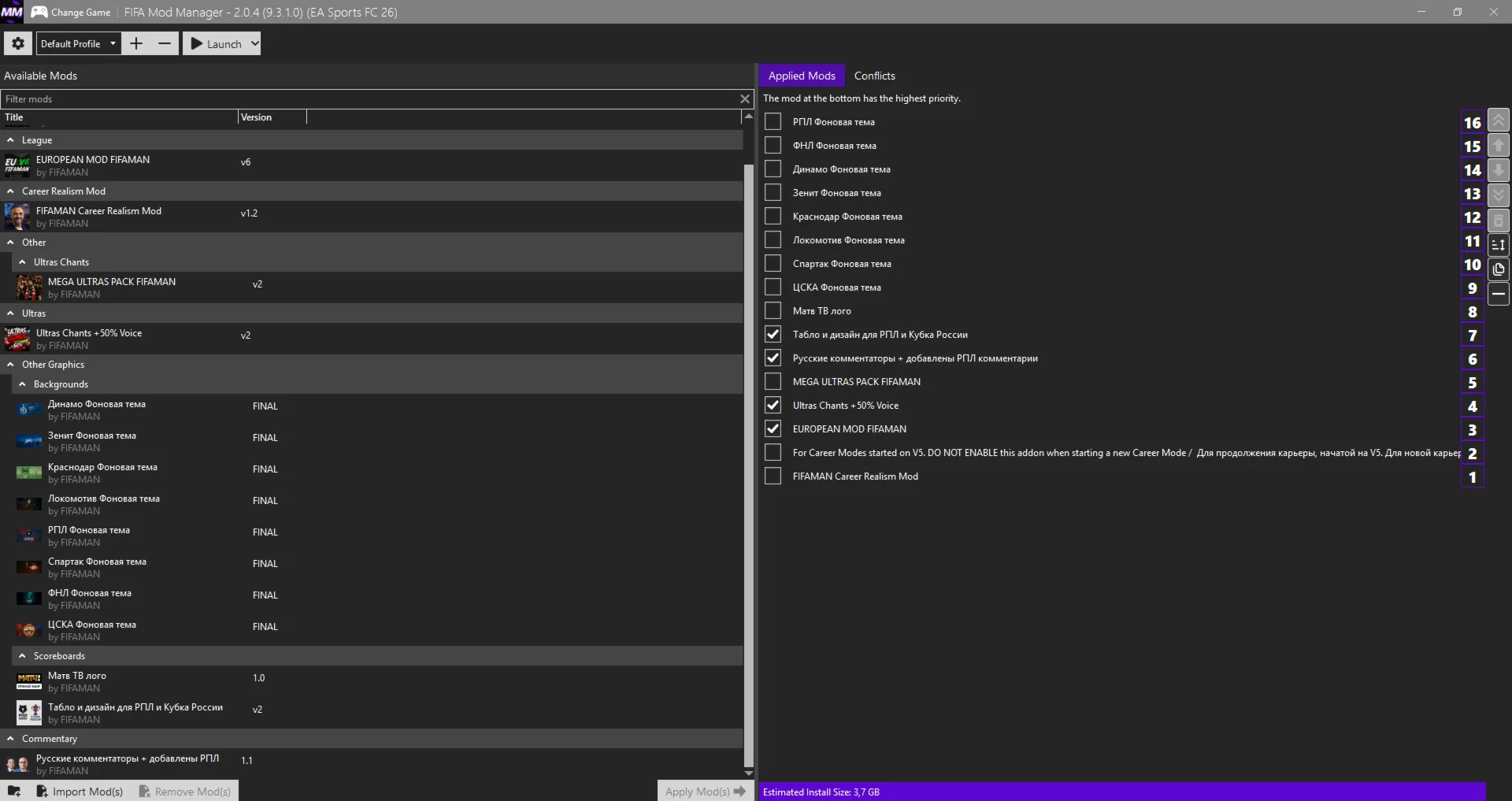
Task: Enable Матч ТВ лого applied mod checkbox
Action: tap(773, 310)
